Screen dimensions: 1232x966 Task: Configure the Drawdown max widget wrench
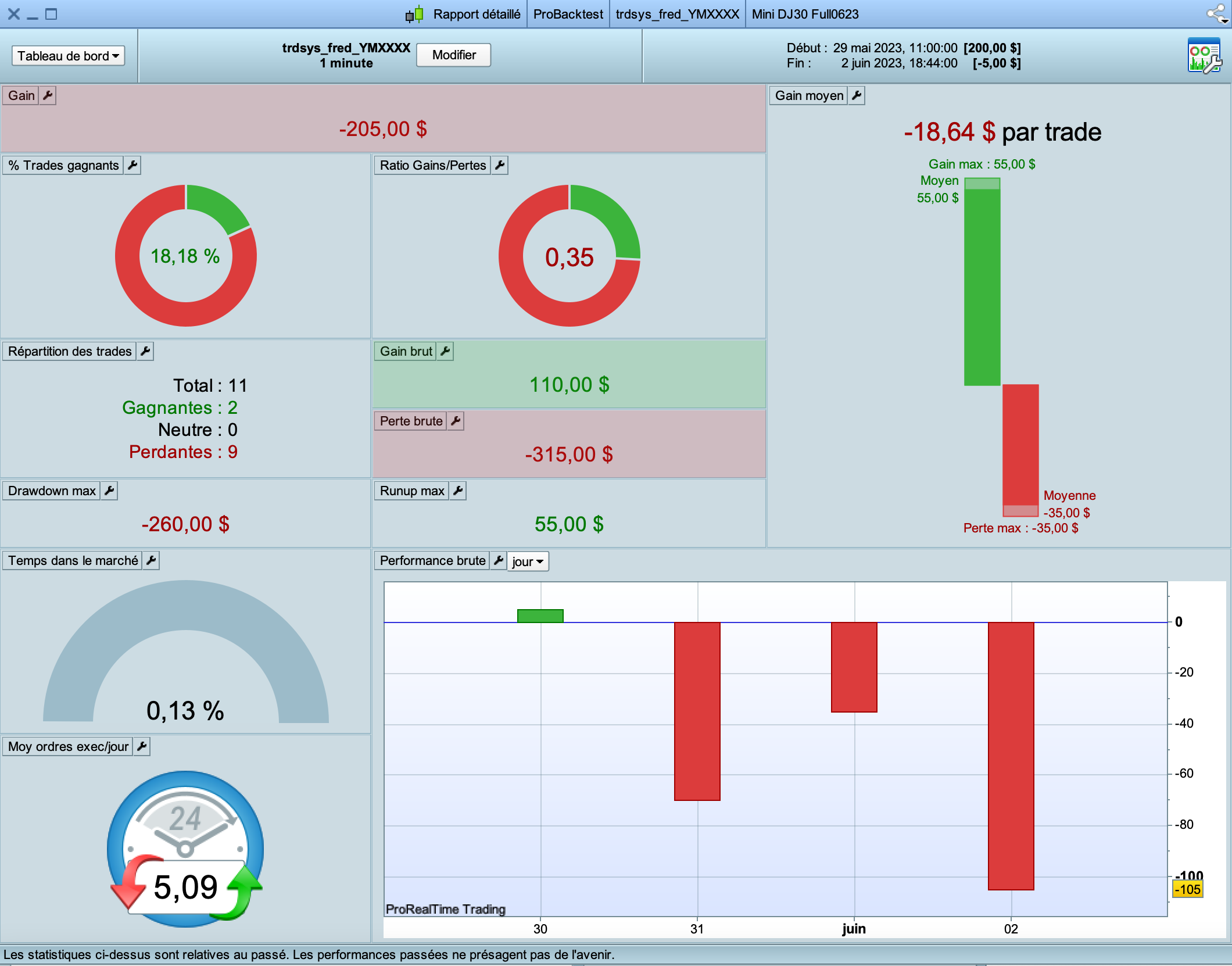109,491
